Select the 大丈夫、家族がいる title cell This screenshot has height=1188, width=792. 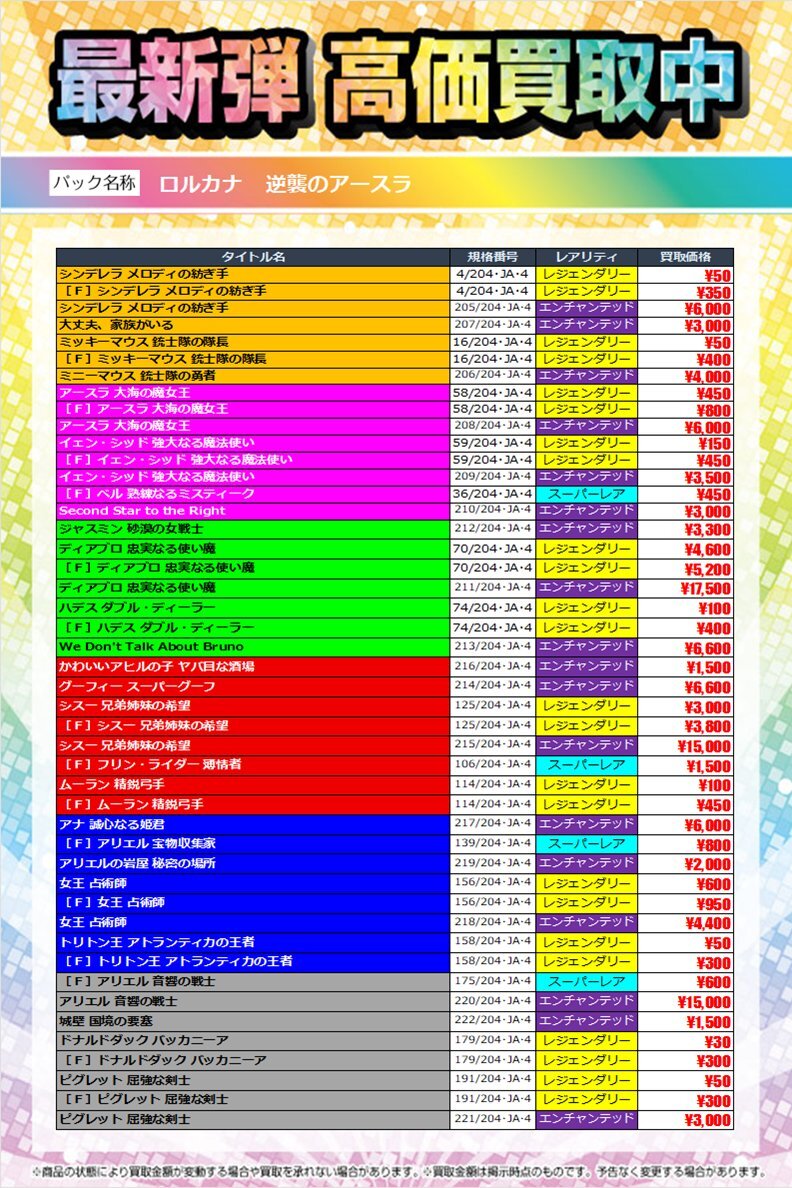click(x=253, y=325)
